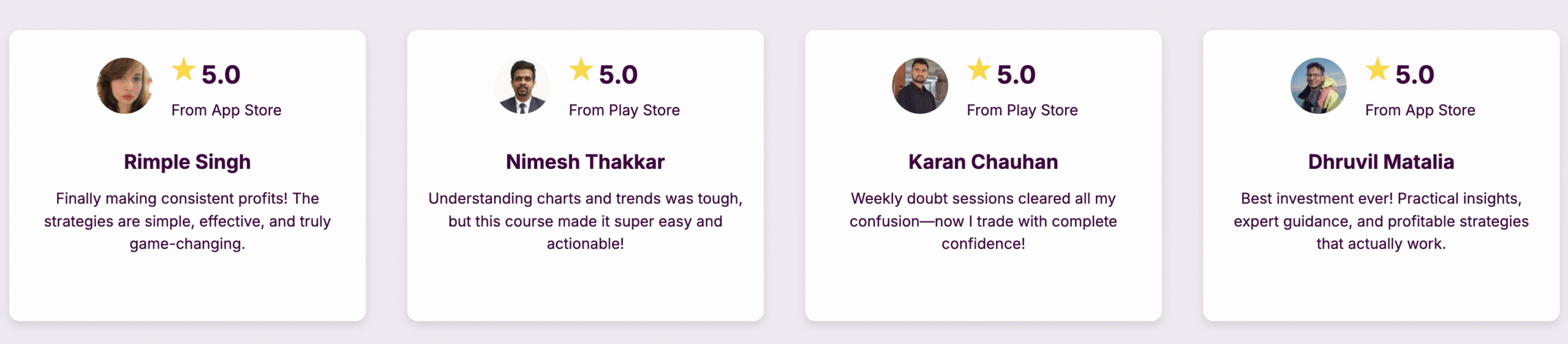1568x344 pixels.
Task: Click the Karan Chauhan name heading
Action: (983, 162)
